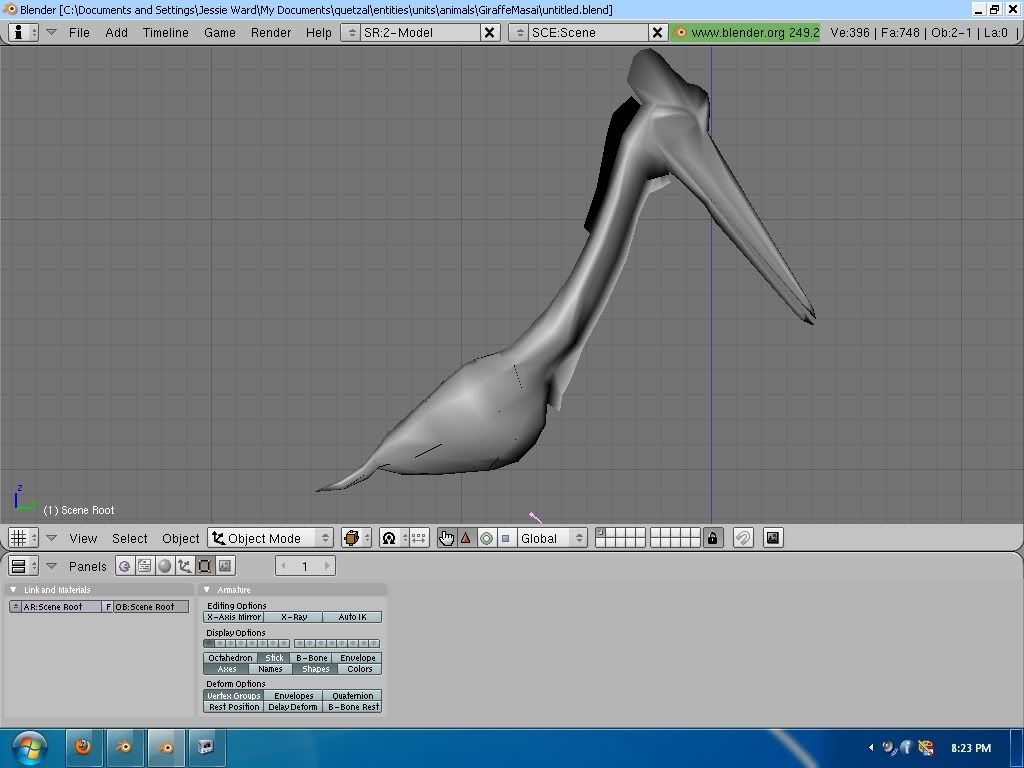Collapse the Armature panel
Image resolution: width=1024 pixels, height=768 pixels.
[x=207, y=590]
